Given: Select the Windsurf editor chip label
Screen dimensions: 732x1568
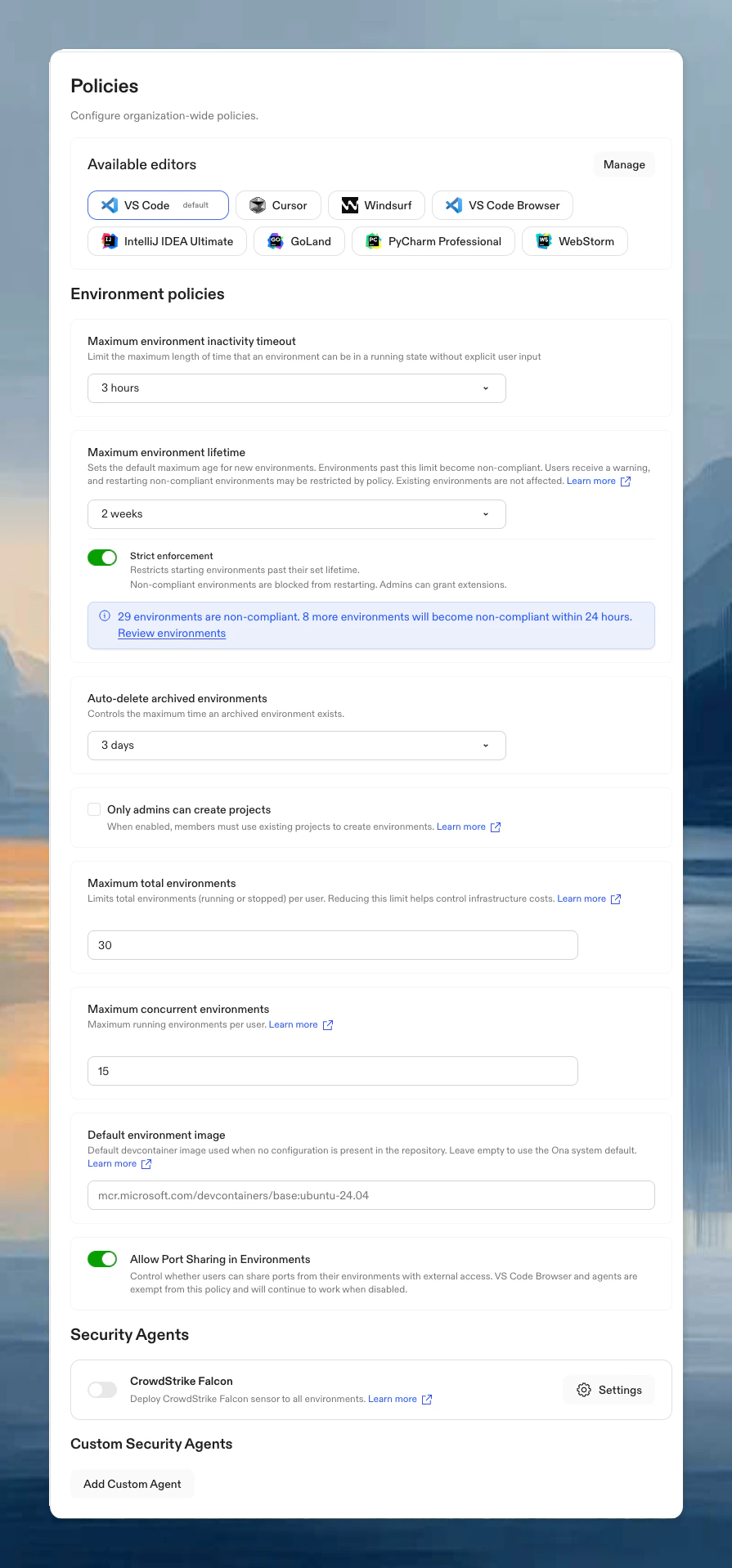Looking at the screenshot, I should (388, 205).
